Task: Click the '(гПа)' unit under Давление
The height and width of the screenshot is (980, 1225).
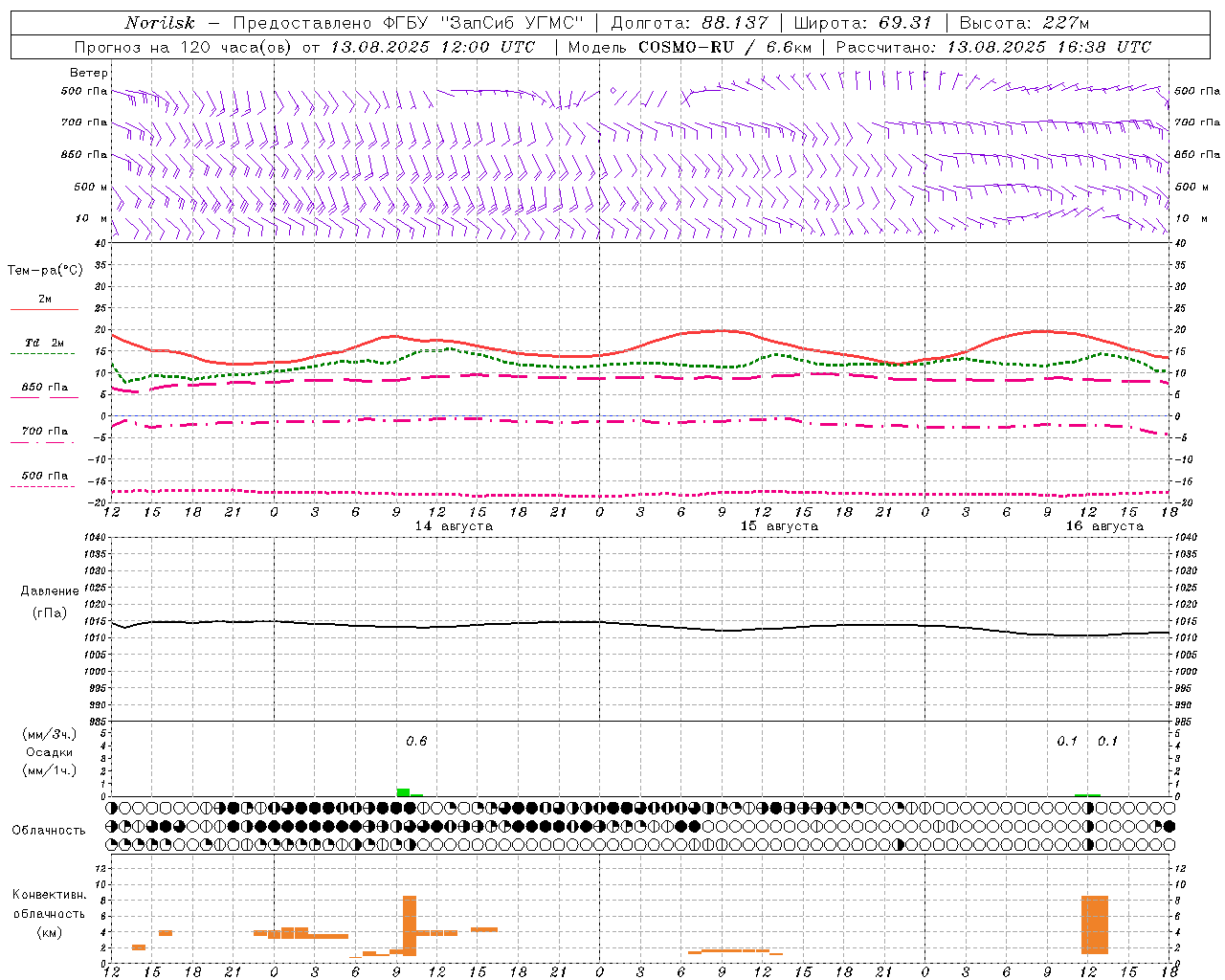Action: coord(50,612)
